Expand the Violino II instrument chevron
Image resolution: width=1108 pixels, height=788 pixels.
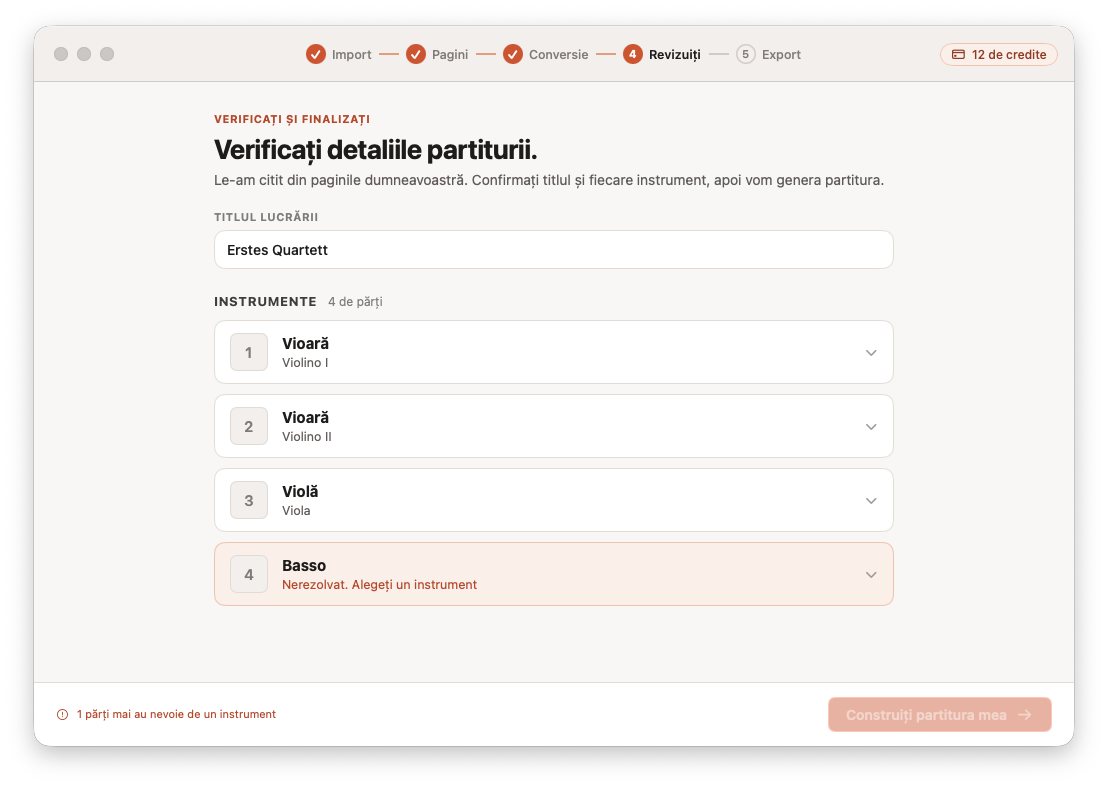pos(871,427)
